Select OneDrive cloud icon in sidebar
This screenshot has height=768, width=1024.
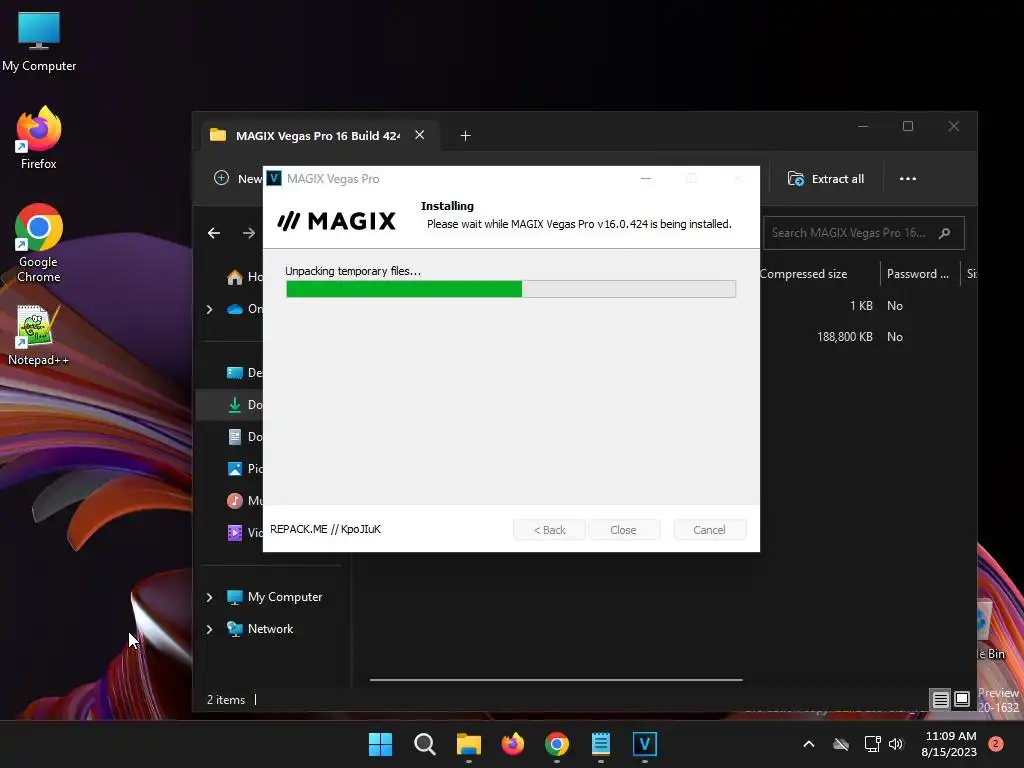[235, 309]
